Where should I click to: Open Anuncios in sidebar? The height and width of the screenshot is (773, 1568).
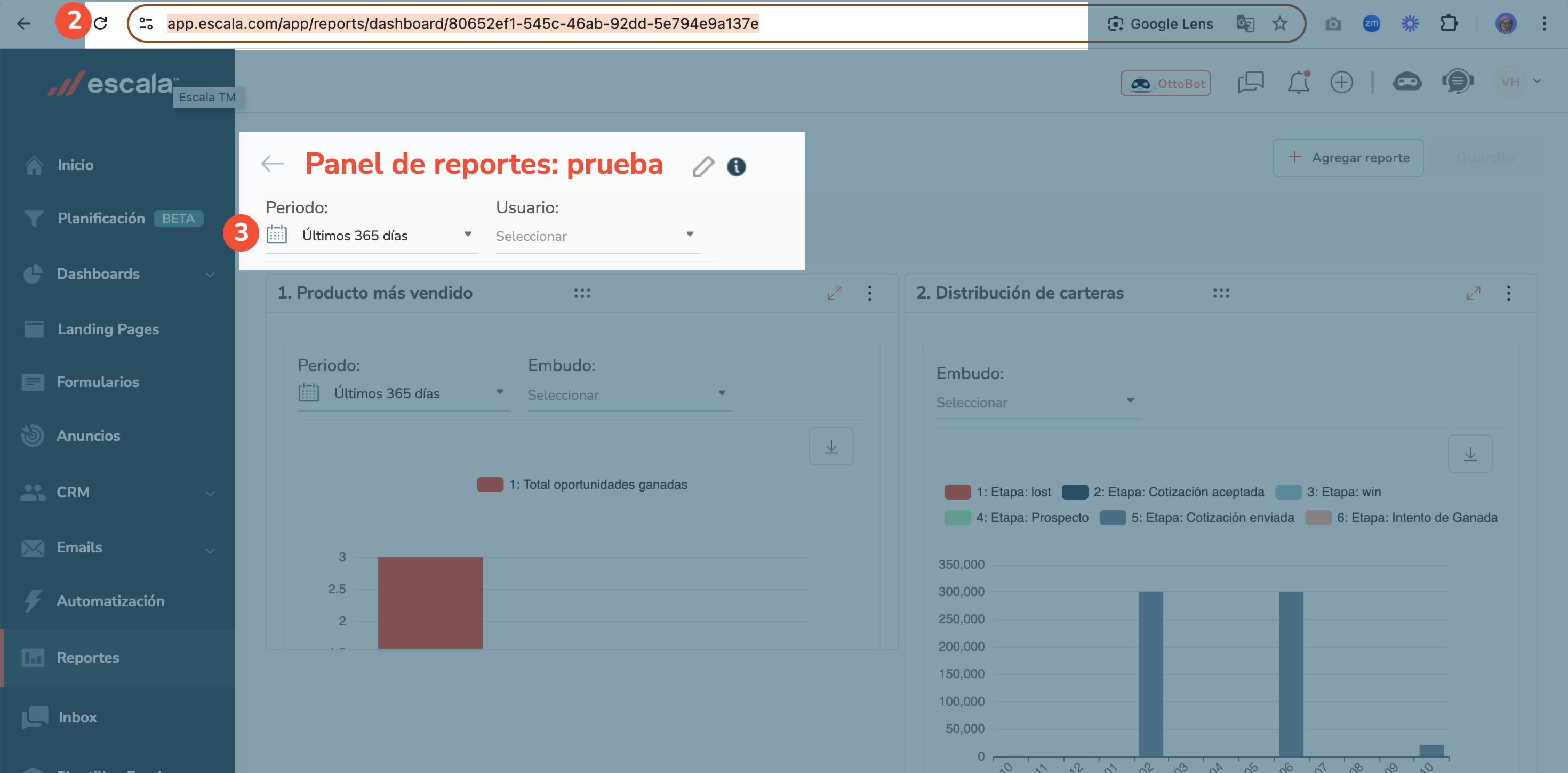pos(70,436)
